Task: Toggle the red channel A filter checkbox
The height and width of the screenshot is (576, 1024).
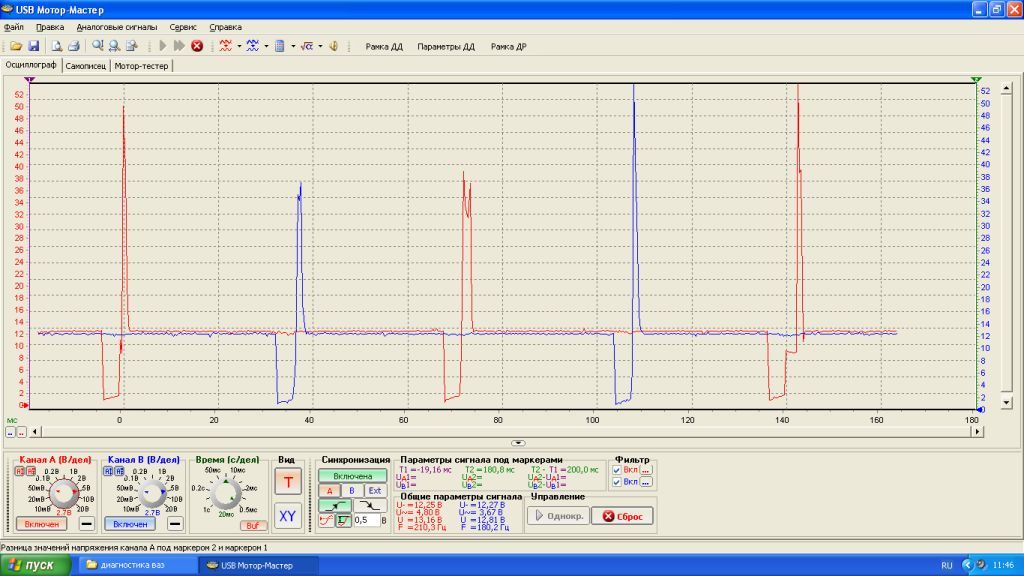Action: 616,470
